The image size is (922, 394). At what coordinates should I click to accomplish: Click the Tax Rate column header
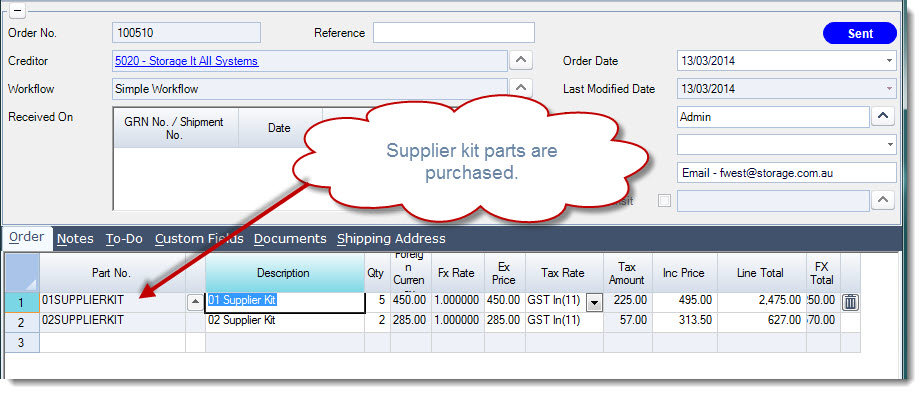(563, 273)
